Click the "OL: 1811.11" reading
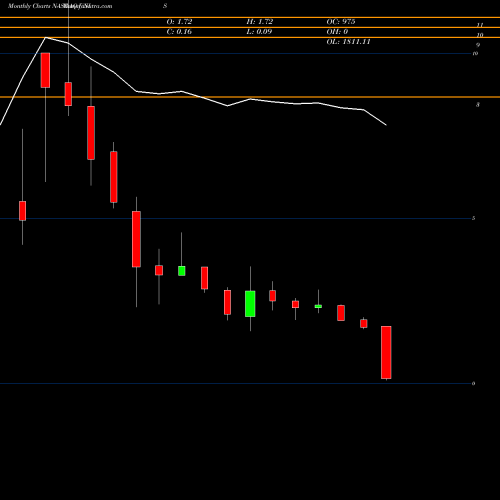 click(348, 42)
